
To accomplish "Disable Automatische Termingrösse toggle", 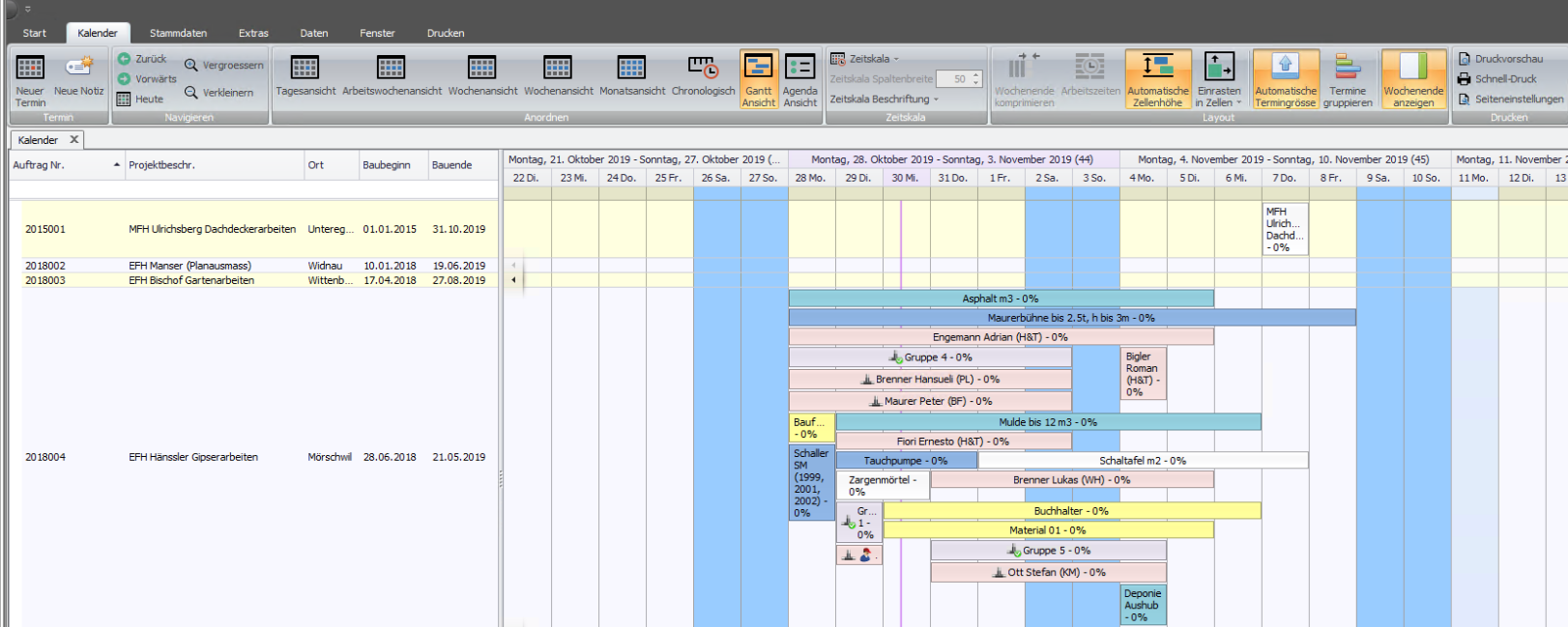I will click(1286, 79).
